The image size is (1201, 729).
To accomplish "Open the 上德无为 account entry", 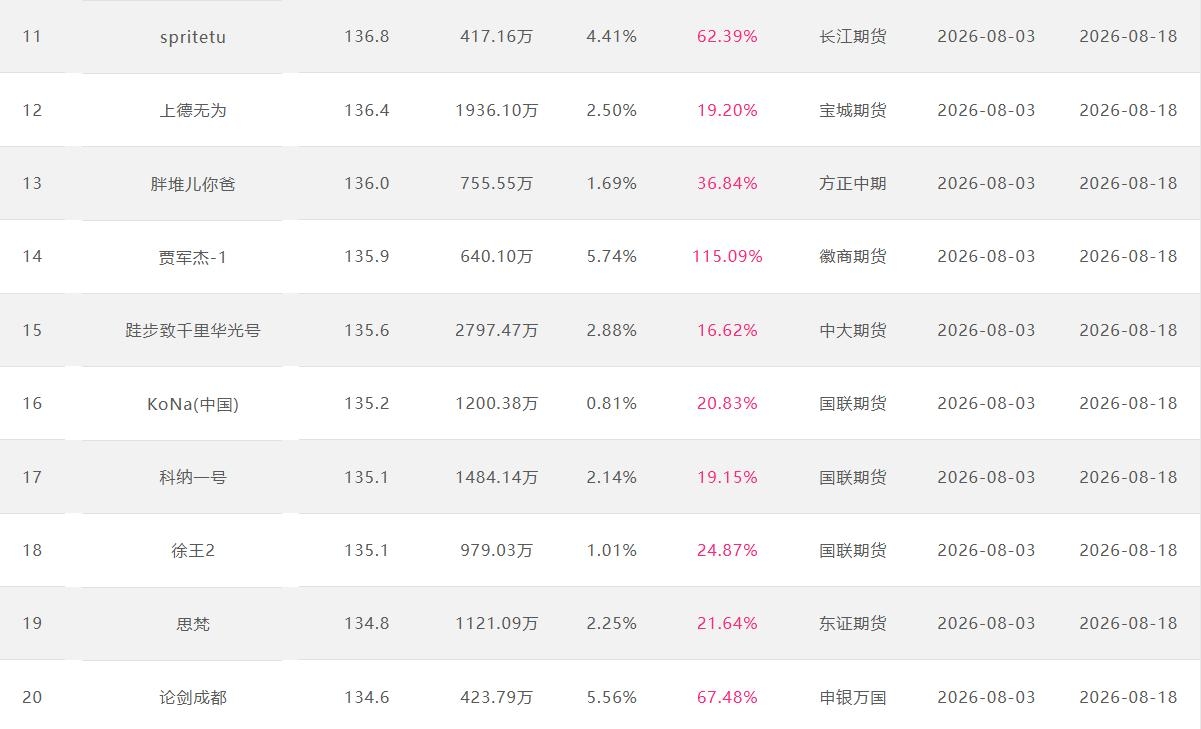I will [193, 110].
